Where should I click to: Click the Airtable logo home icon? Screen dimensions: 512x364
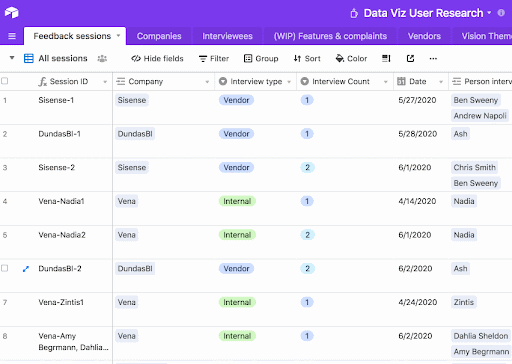(12, 13)
